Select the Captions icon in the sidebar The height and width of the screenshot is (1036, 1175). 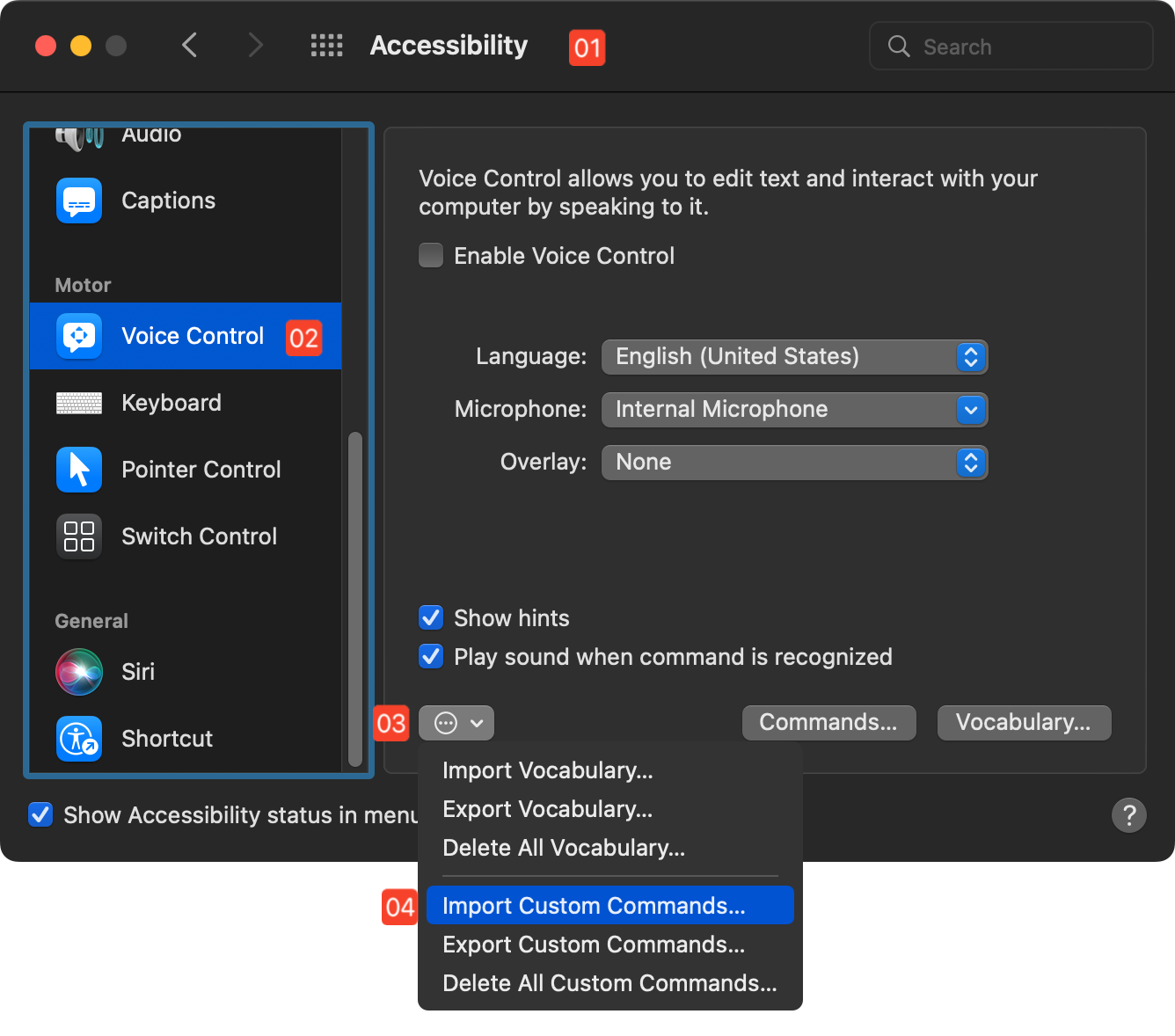click(78, 201)
